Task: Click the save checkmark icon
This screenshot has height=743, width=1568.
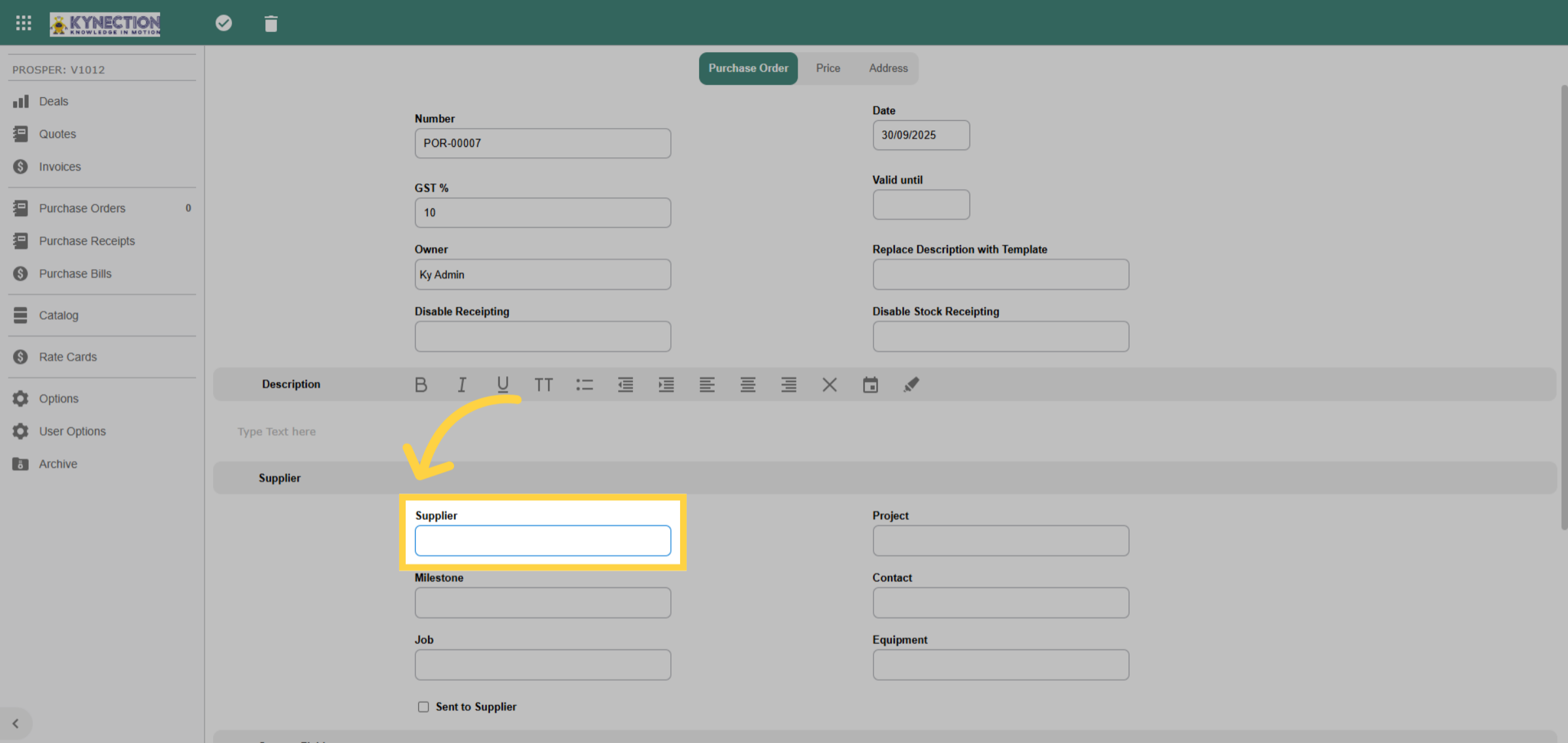Action: tap(223, 24)
